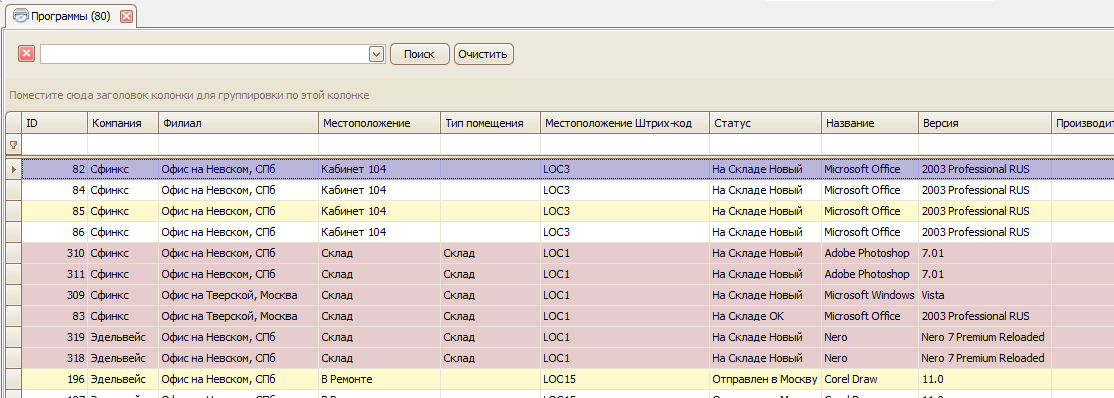The width and height of the screenshot is (1114, 398).
Task: Click the filter funnel icon in filter row
Action: 13,145
